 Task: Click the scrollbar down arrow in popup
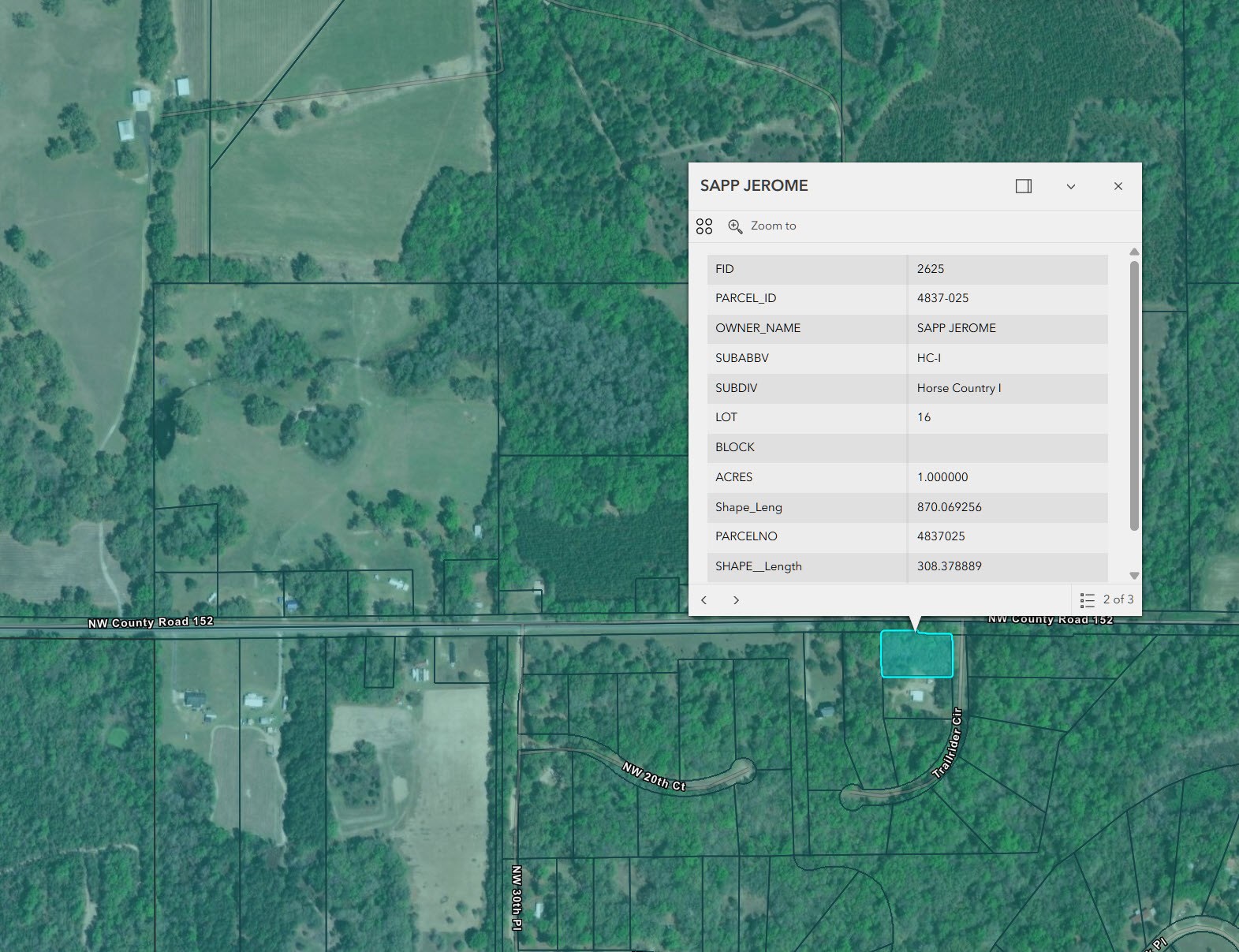pos(1134,576)
